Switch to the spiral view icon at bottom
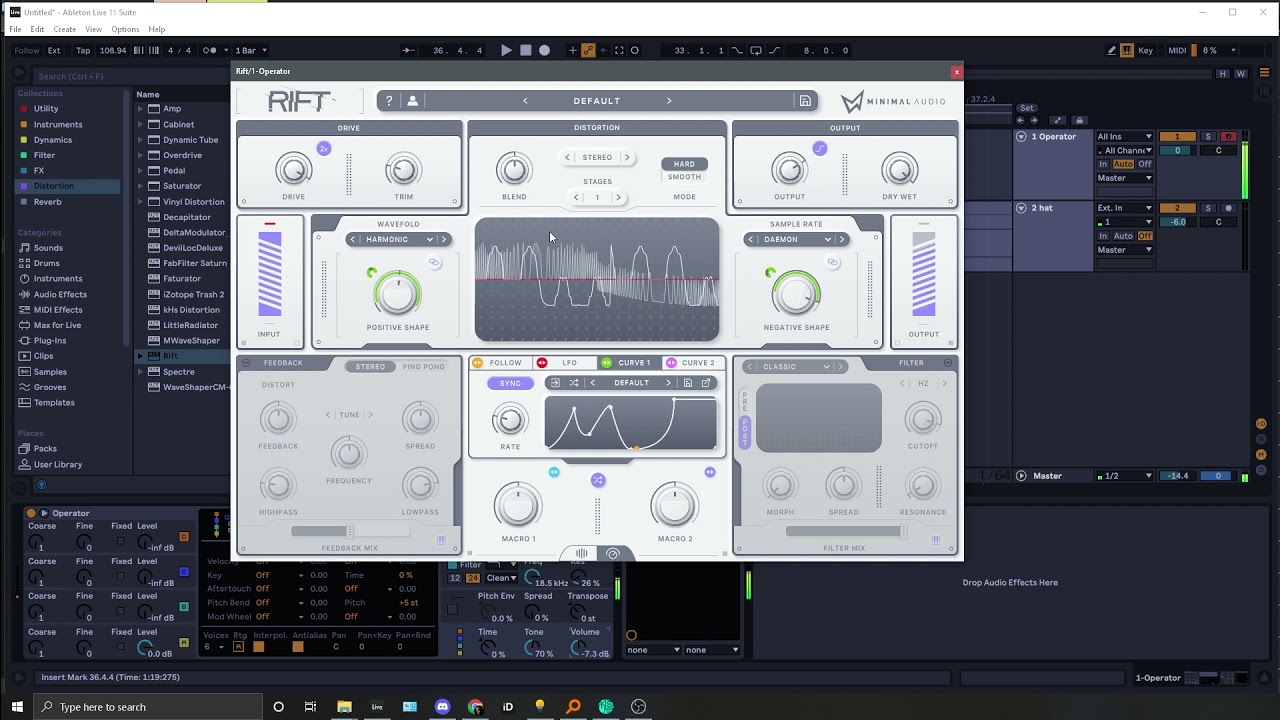This screenshot has width=1280, height=720. 613,553
